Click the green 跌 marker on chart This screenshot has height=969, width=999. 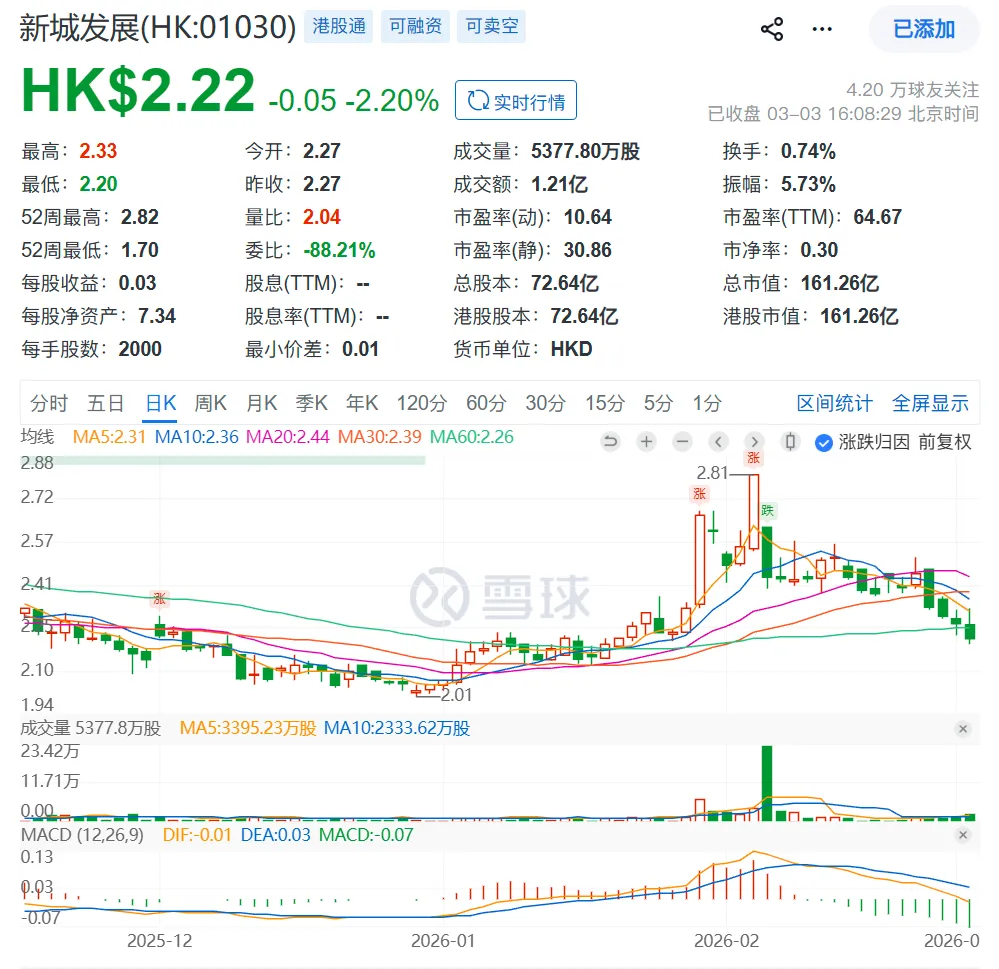[768, 510]
